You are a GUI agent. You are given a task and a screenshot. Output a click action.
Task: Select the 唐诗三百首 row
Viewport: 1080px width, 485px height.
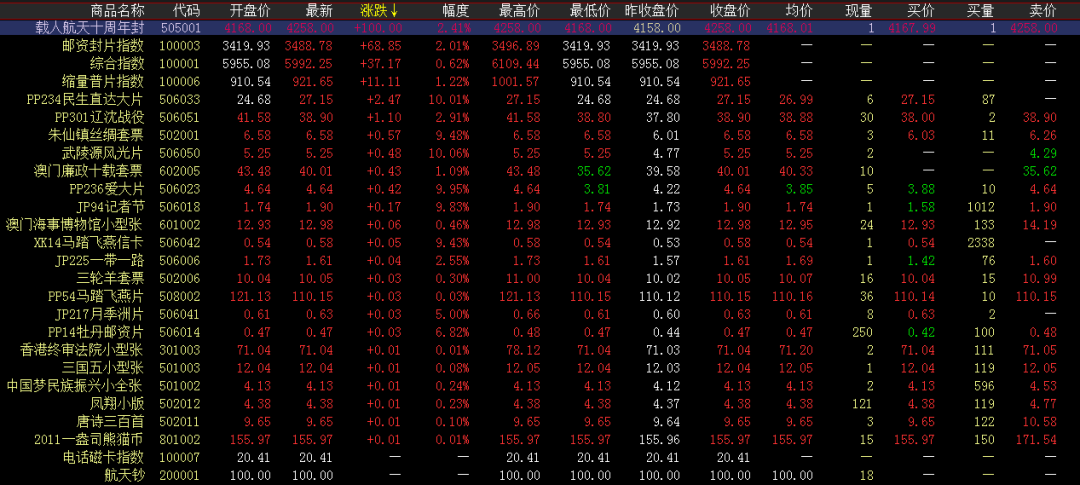tap(540, 422)
